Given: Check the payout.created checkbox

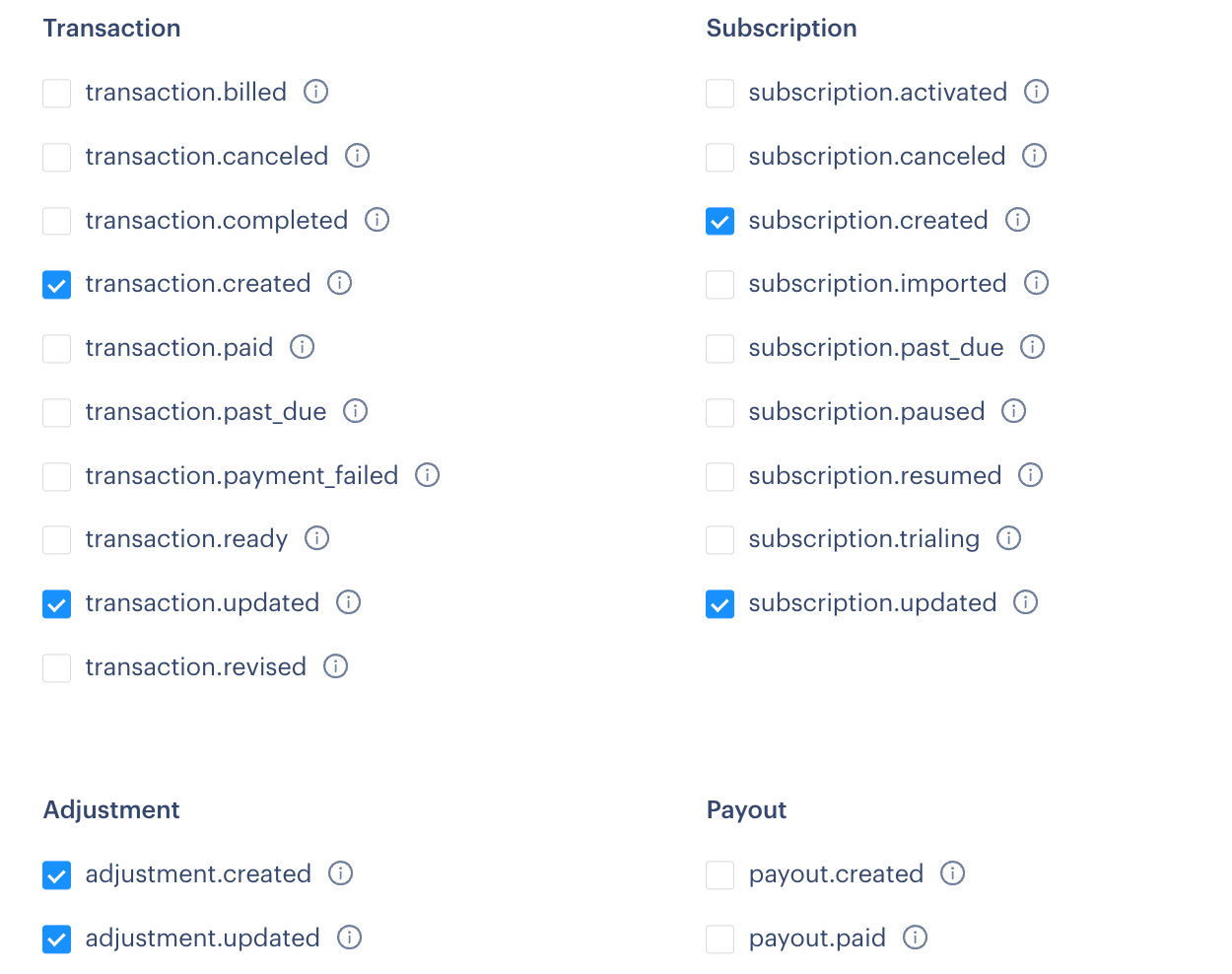Looking at the screenshot, I should pos(720,875).
